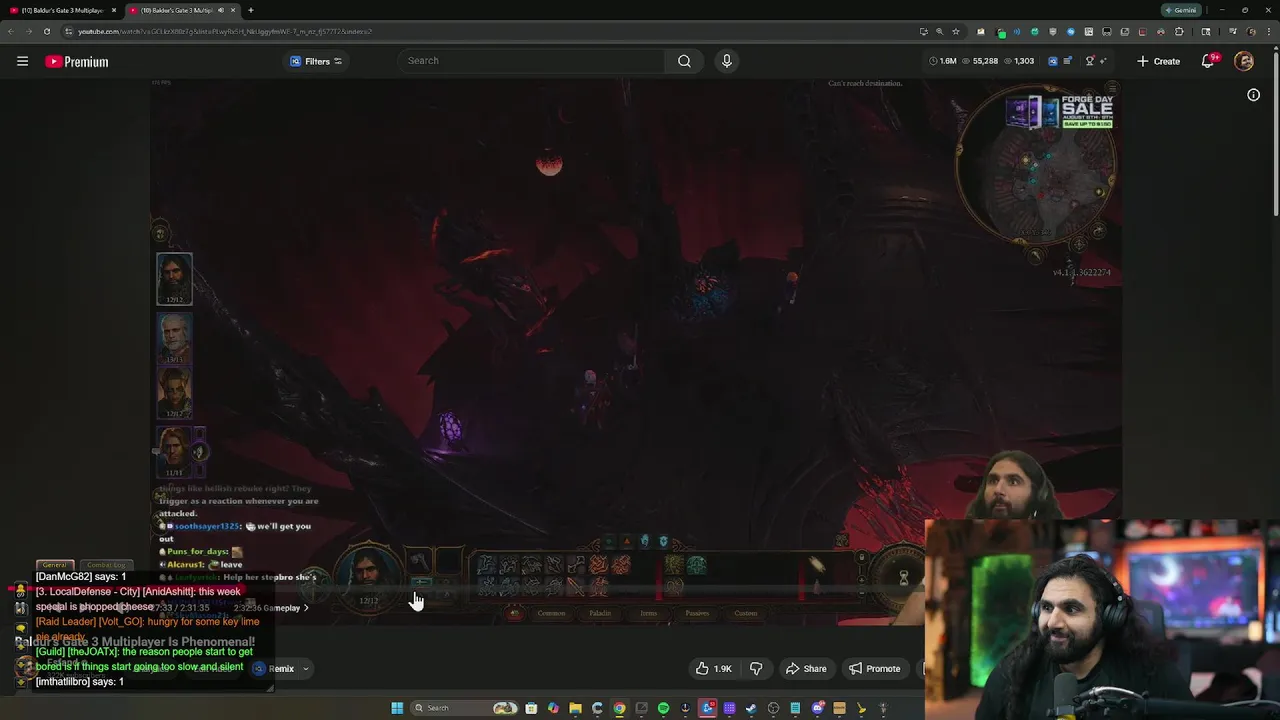Select the General chat tab overlay

click(x=54, y=565)
